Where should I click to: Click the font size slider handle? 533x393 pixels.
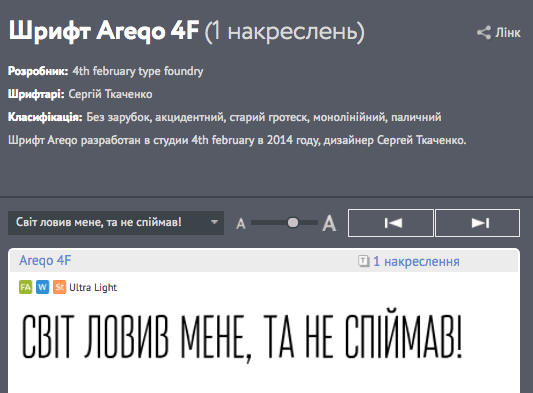293,223
